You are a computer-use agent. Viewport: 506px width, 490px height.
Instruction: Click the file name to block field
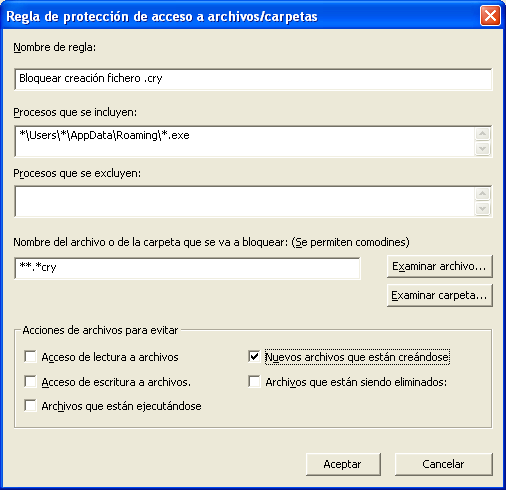point(187,268)
